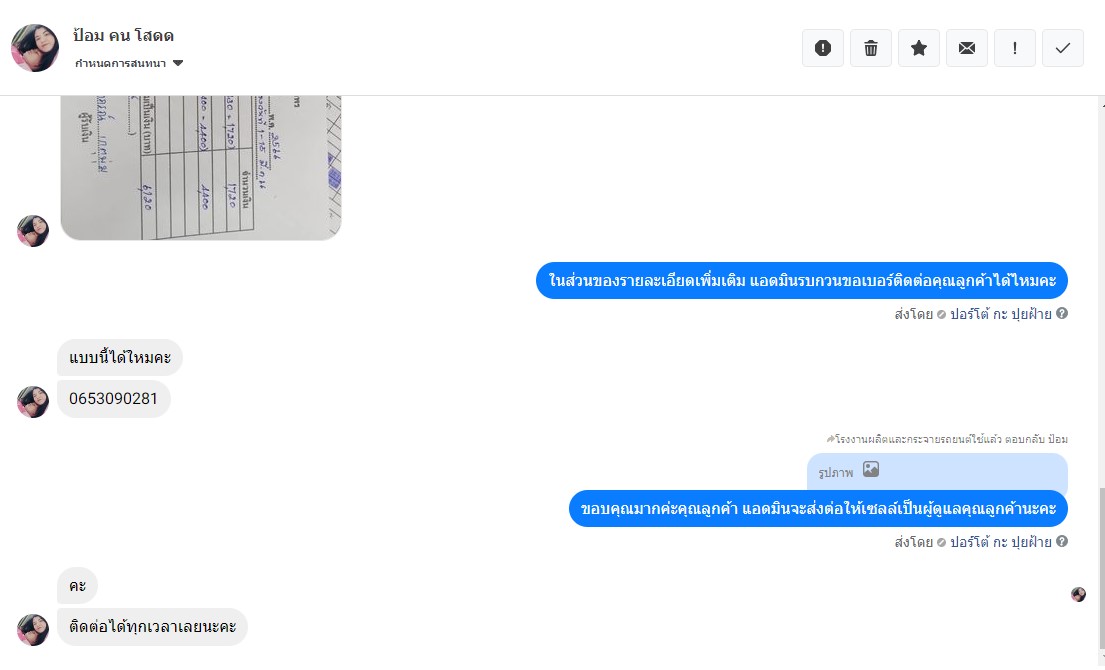
Task: Open the receipt photo thumbnail
Action: [x=201, y=168]
